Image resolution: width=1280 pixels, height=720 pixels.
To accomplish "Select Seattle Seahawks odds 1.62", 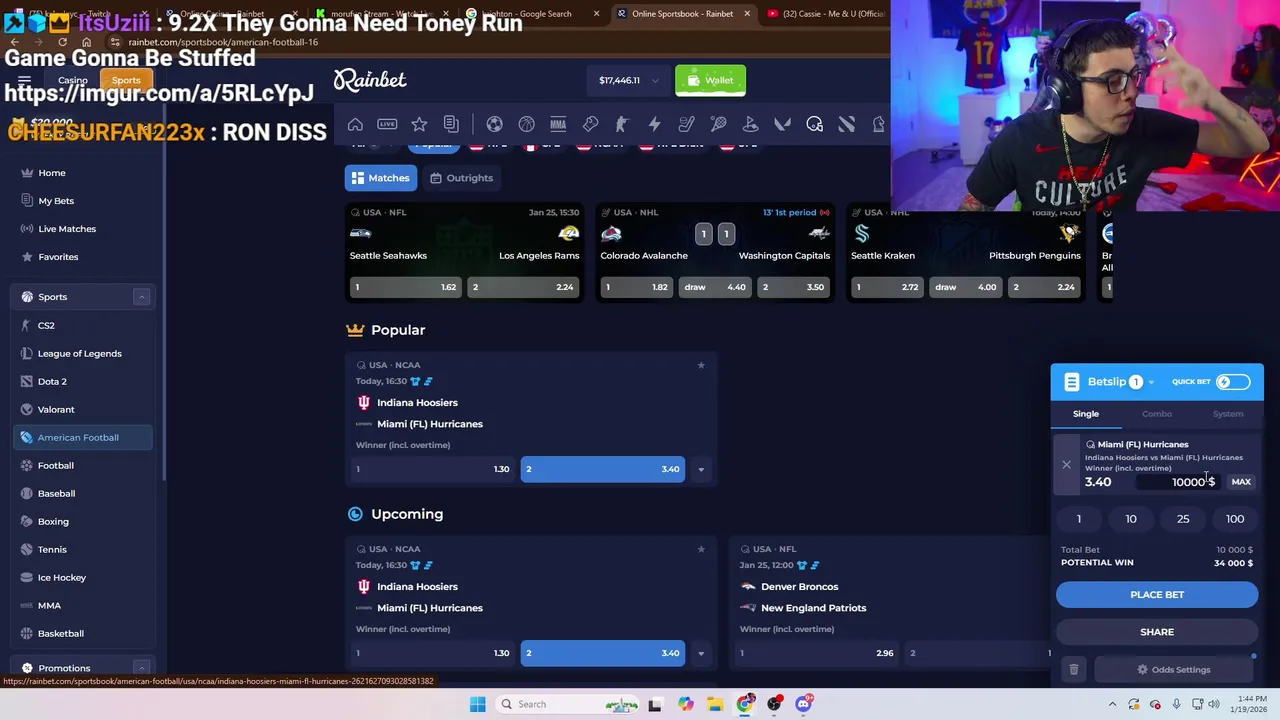I will 405,287.
